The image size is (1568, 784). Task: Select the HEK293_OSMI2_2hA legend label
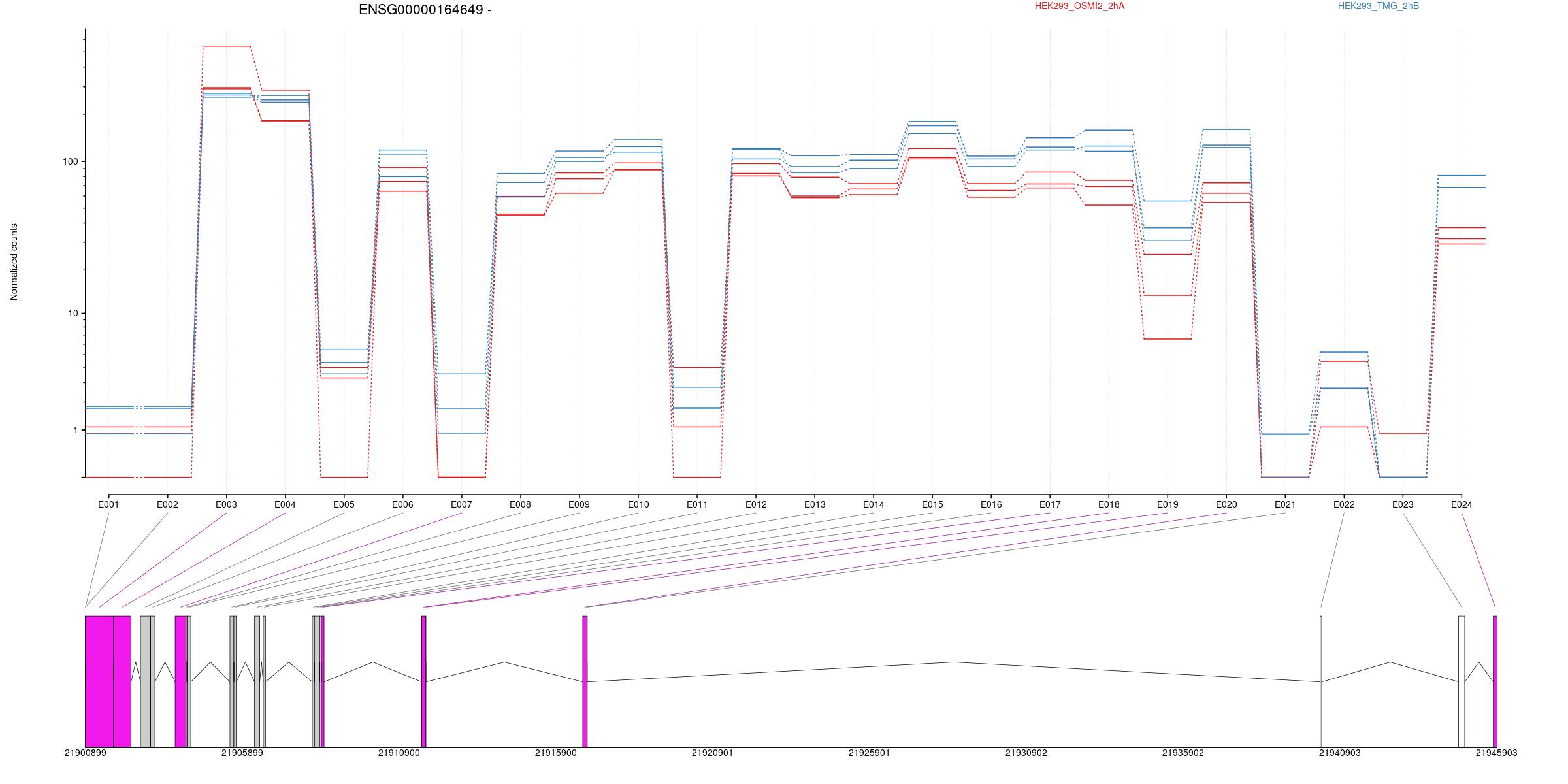pyautogui.click(x=1079, y=6)
